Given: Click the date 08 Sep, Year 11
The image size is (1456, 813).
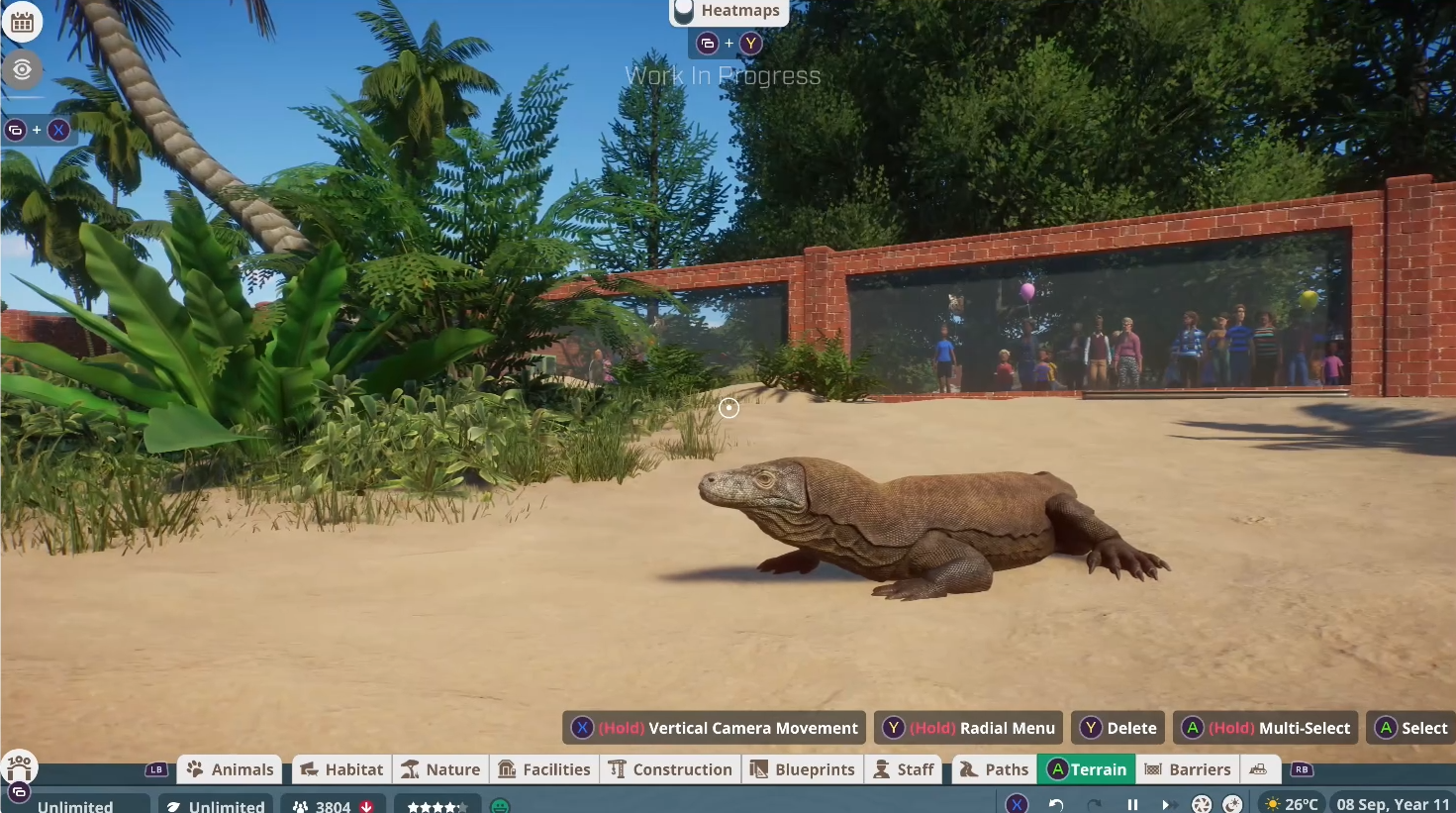Looking at the screenshot, I should pyautogui.click(x=1393, y=804).
